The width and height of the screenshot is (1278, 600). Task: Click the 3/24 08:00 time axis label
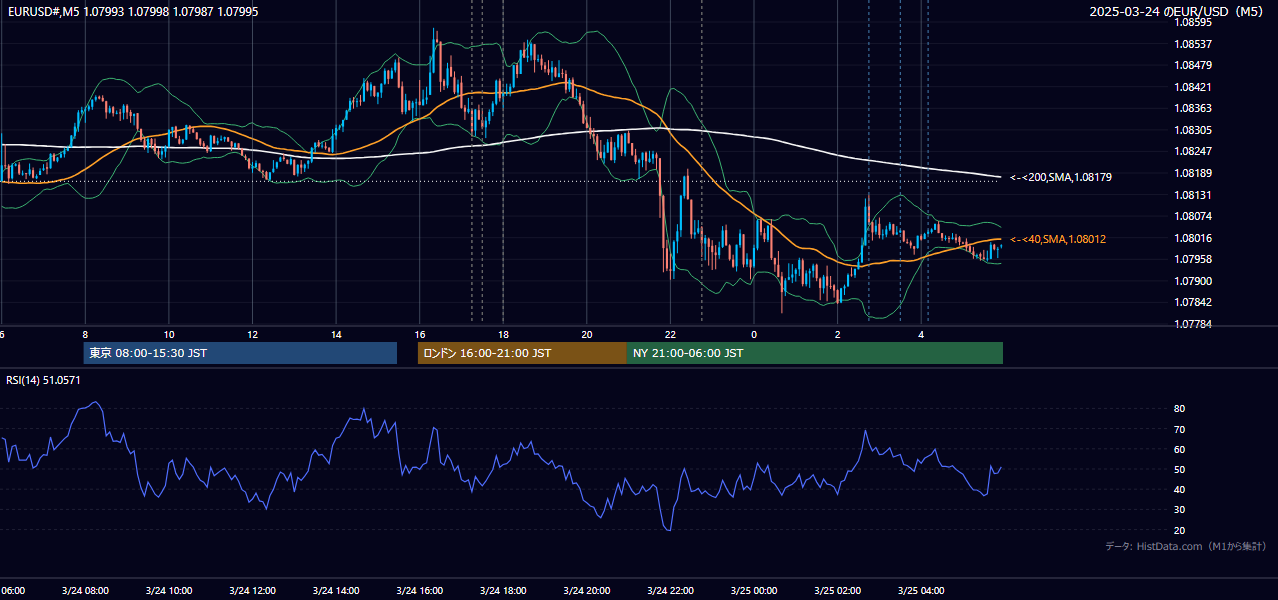click(85, 590)
